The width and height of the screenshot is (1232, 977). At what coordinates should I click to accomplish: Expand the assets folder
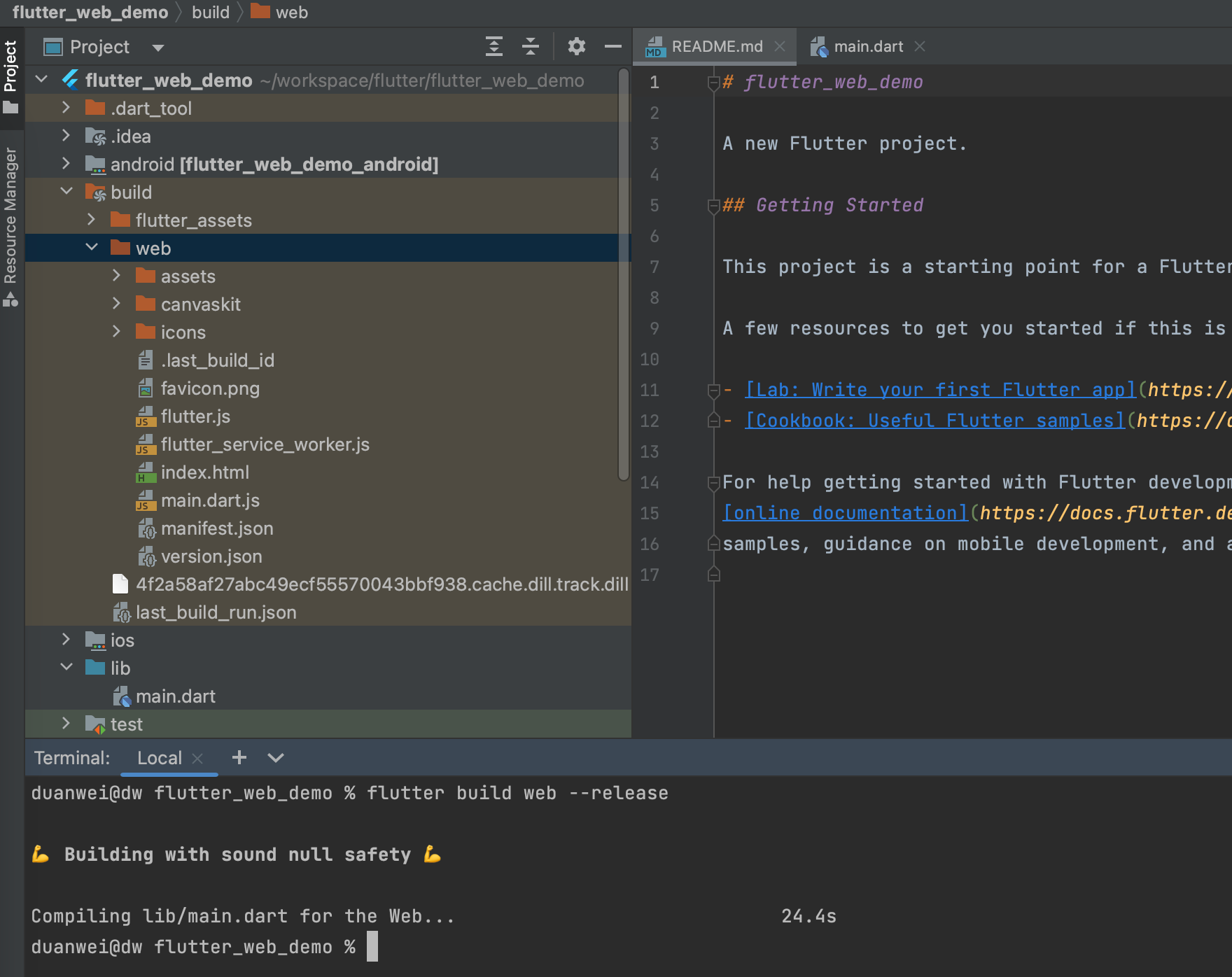[x=116, y=275]
